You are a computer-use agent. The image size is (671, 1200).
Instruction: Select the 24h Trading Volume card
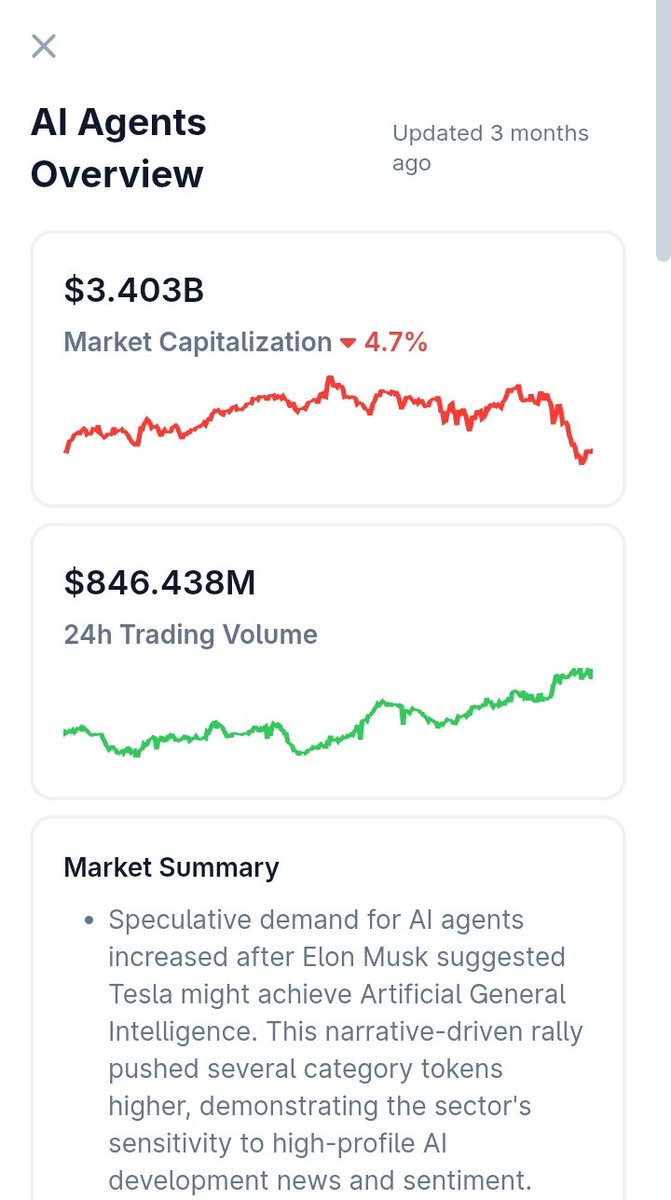[x=328, y=661]
